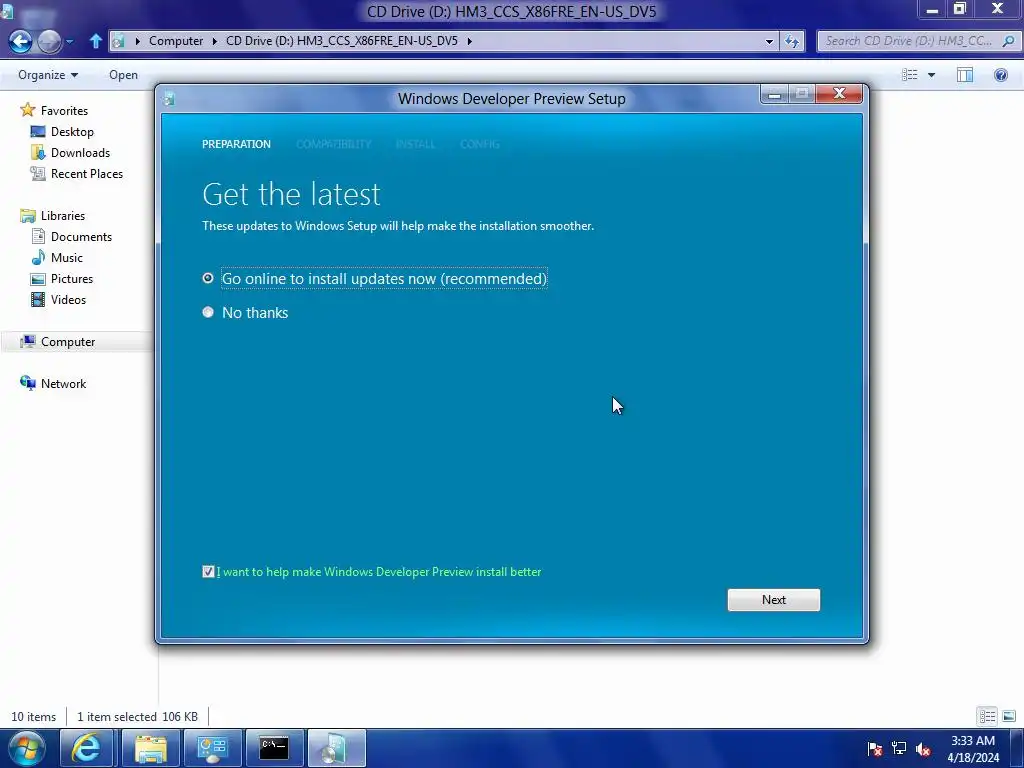Click the muted volume tray icon
The image size is (1024, 768).
pyautogui.click(x=923, y=749)
